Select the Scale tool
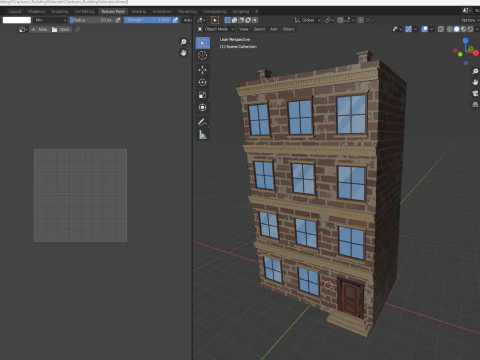This screenshot has width=480, height=360. [x=202, y=95]
